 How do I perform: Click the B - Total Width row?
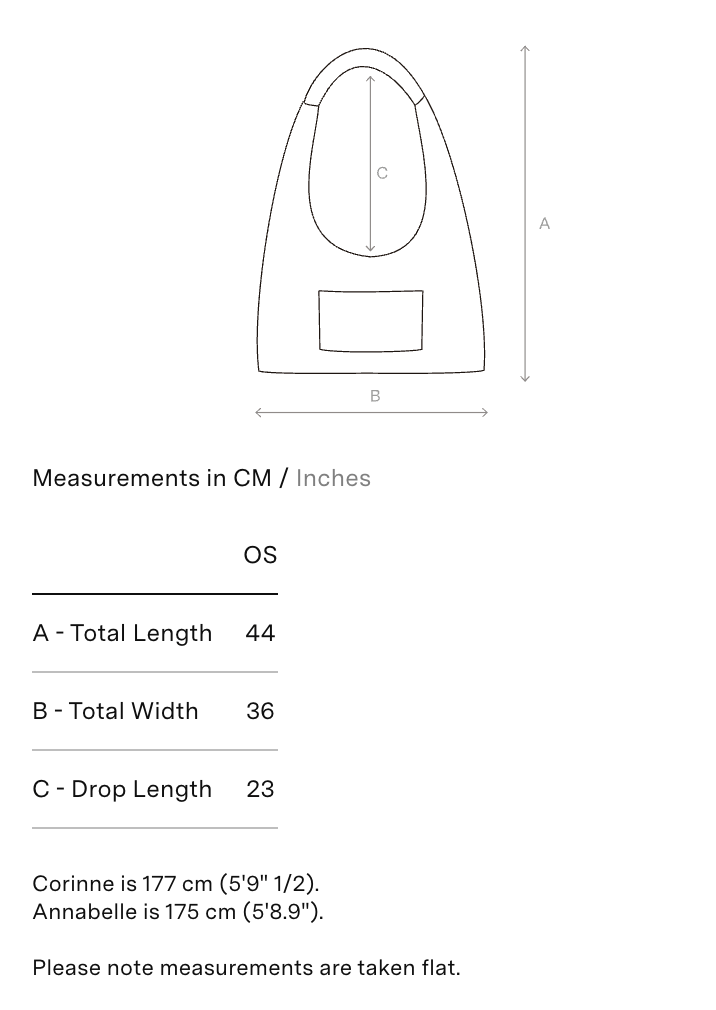pos(155,711)
